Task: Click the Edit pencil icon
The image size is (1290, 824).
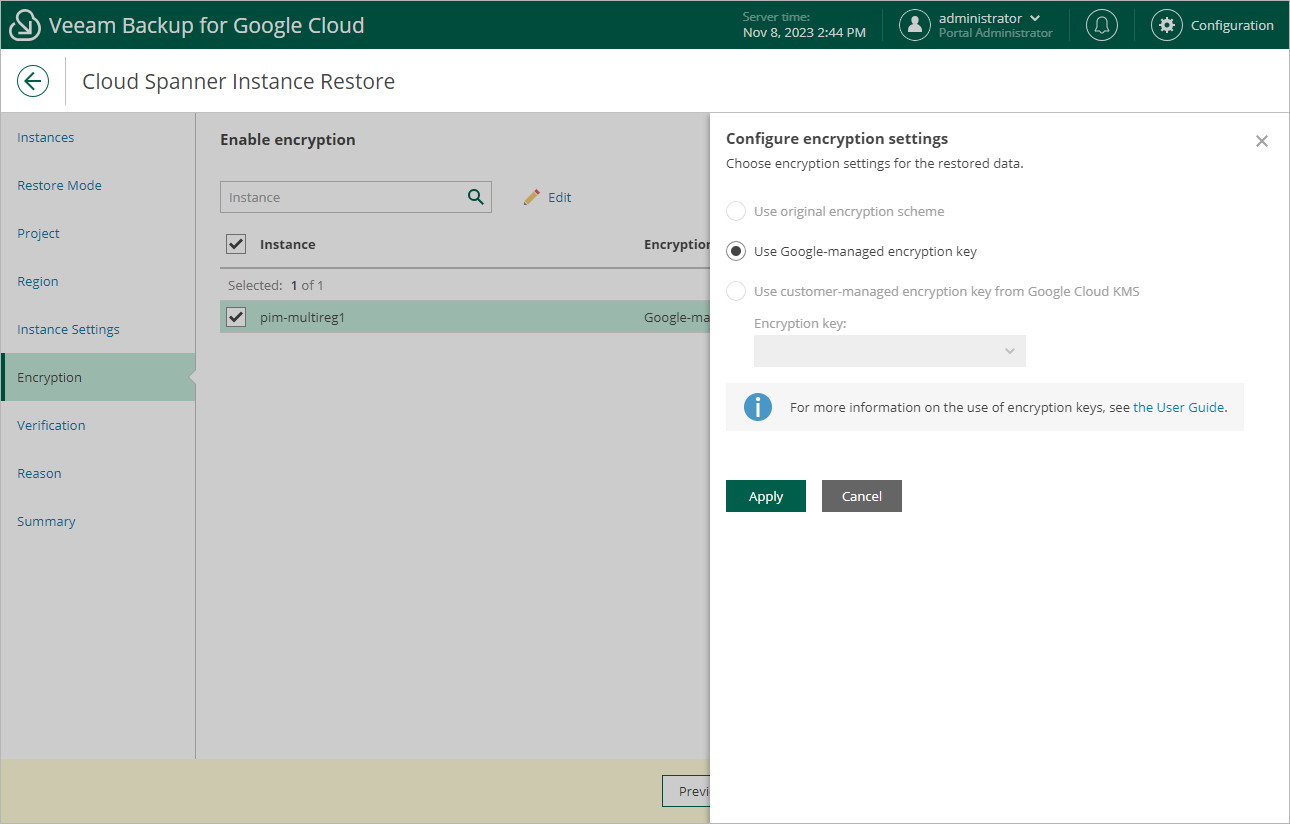Action: (532, 197)
